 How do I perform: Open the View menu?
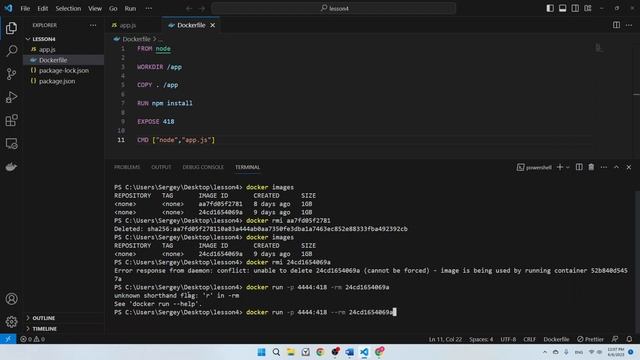pyautogui.click(x=95, y=8)
